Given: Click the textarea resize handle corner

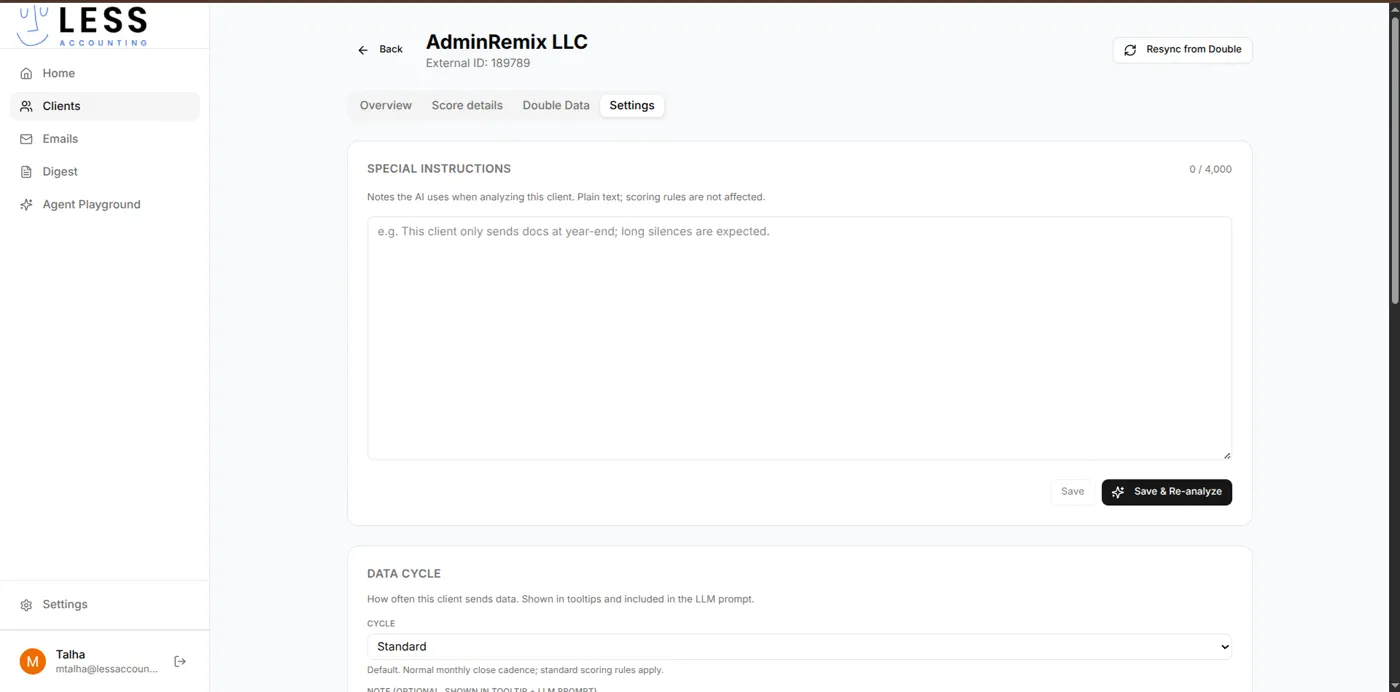Looking at the screenshot, I should 1227,455.
